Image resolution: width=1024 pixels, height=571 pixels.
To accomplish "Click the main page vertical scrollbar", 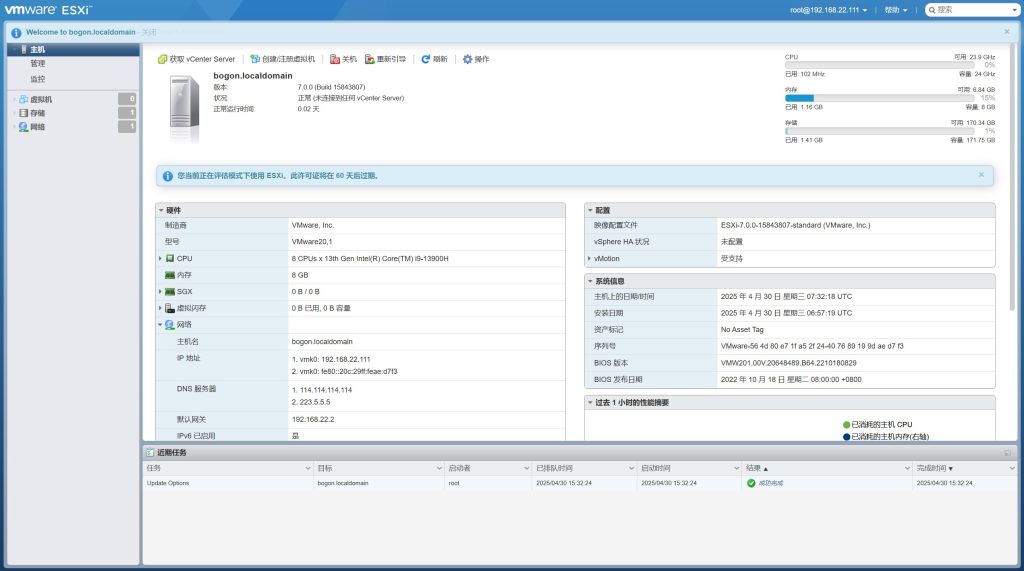I will click(1013, 176).
